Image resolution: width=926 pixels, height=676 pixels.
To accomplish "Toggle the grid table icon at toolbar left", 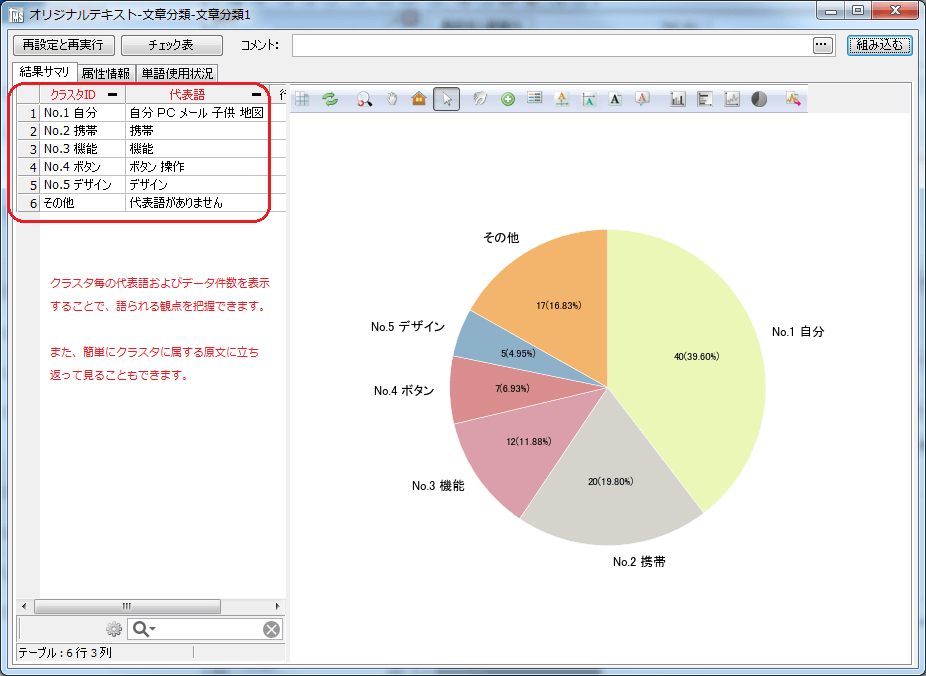I will 300,99.
